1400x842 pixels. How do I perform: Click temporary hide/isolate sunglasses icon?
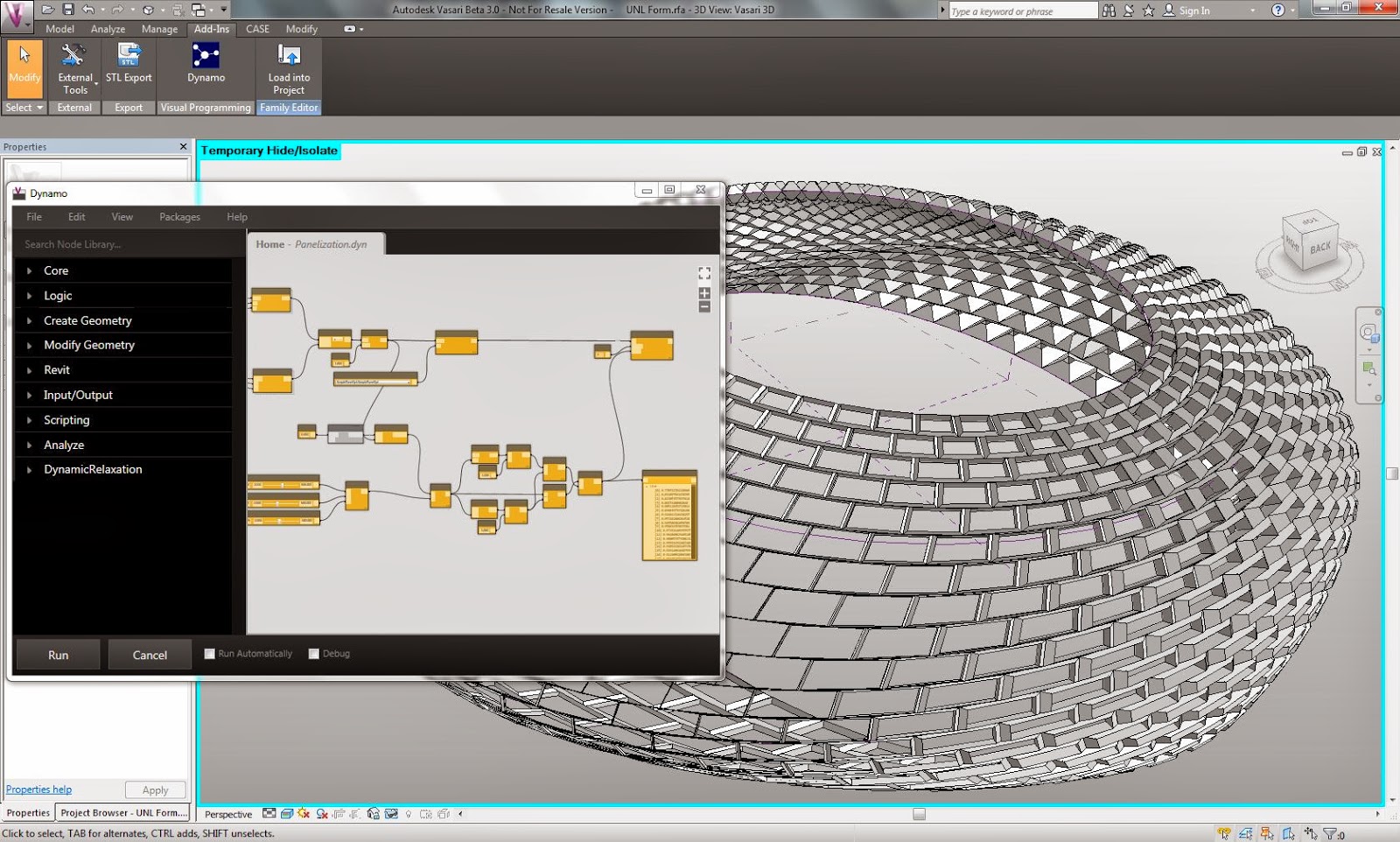(x=391, y=814)
